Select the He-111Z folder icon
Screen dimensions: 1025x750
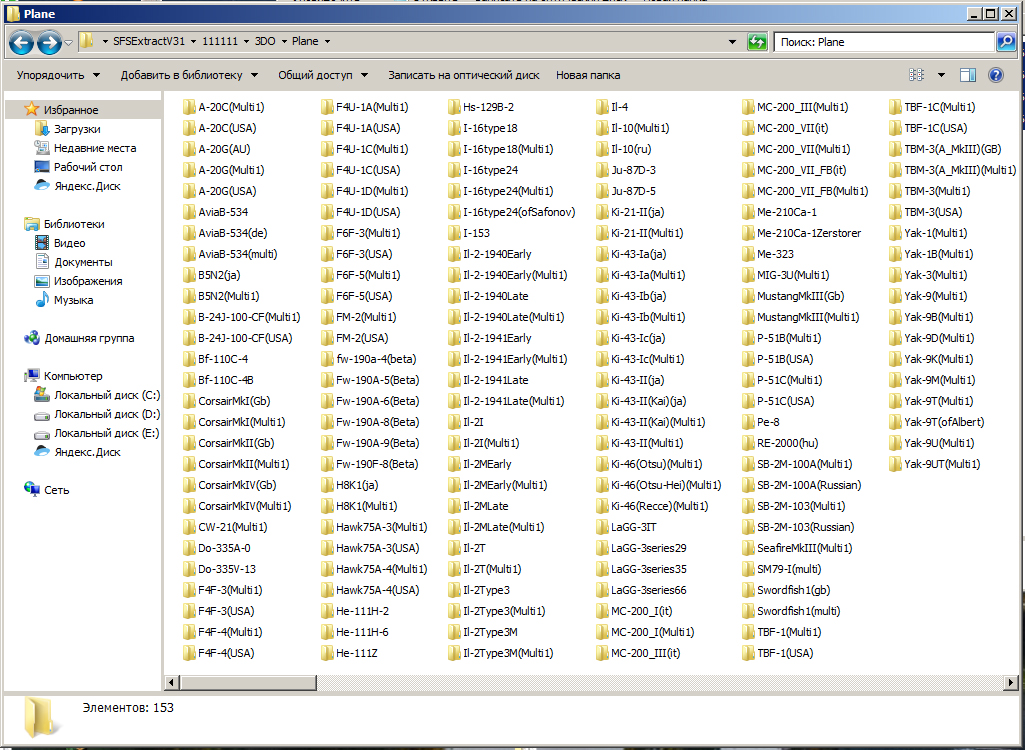pos(327,653)
